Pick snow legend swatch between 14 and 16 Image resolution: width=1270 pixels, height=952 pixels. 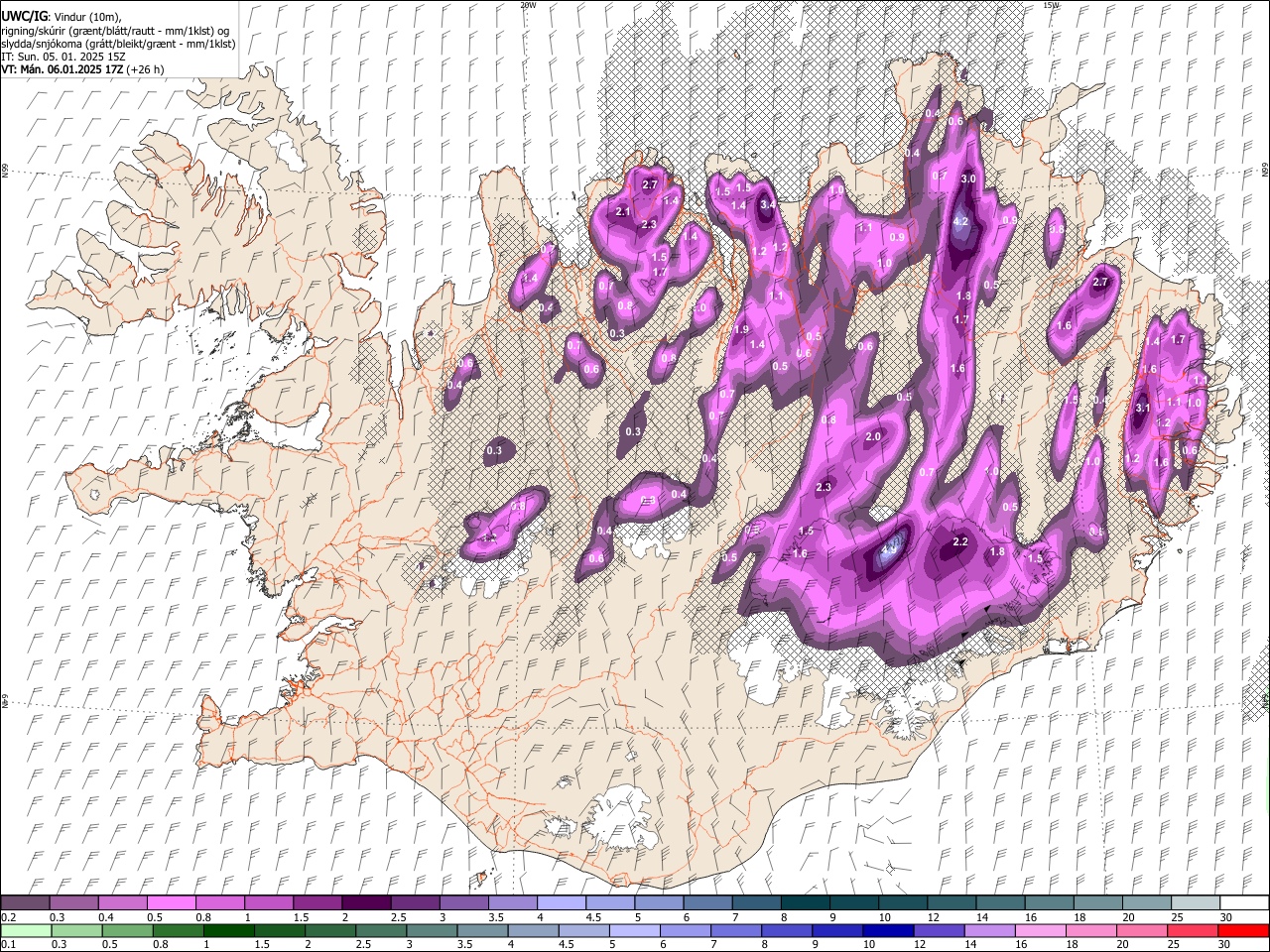[x=1000, y=902]
